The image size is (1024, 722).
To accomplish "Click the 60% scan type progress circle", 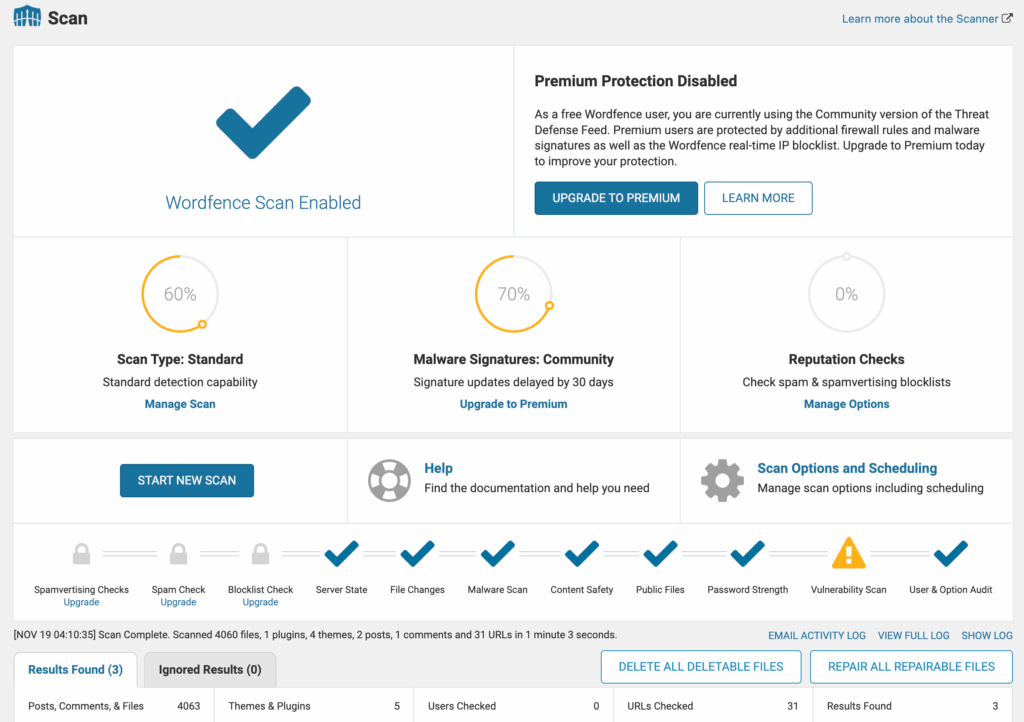I will [180, 294].
